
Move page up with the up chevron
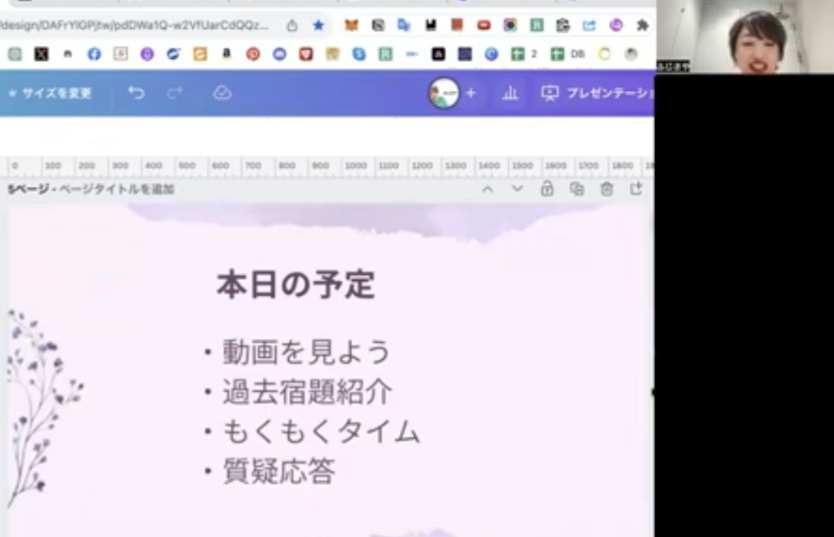(487, 189)
